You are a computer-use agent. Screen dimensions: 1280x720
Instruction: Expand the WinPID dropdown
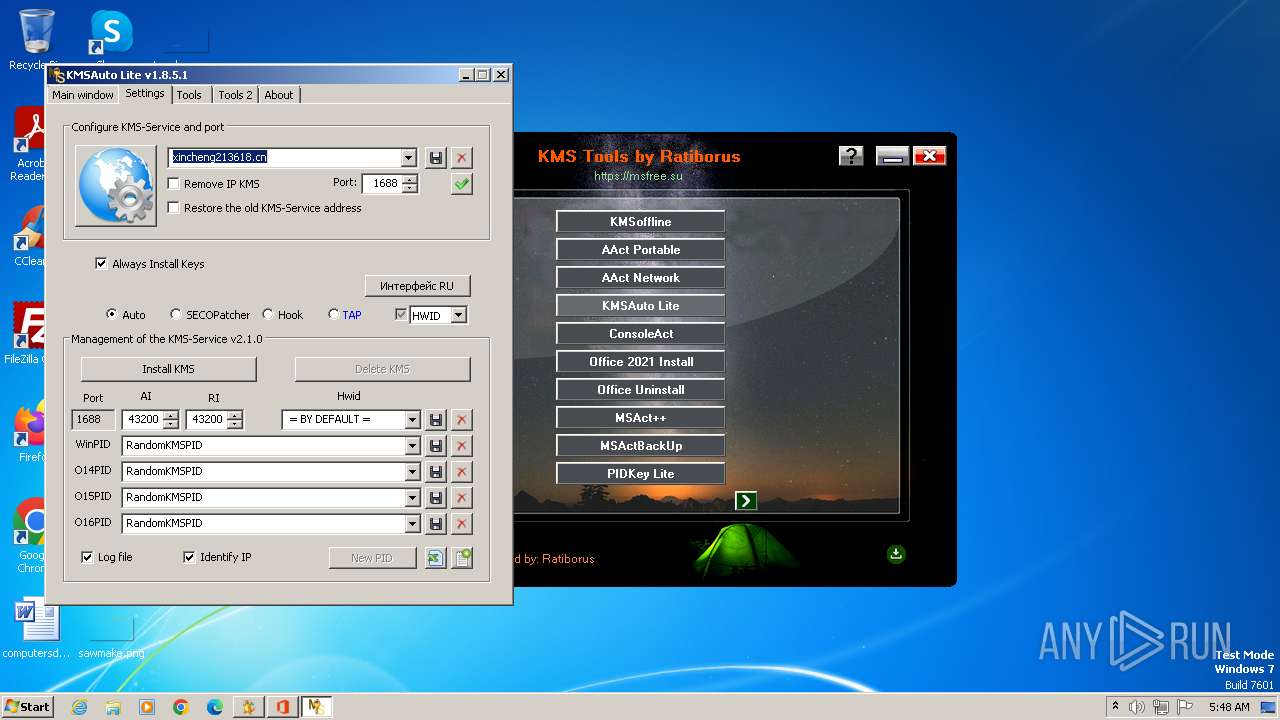[412, 446]
